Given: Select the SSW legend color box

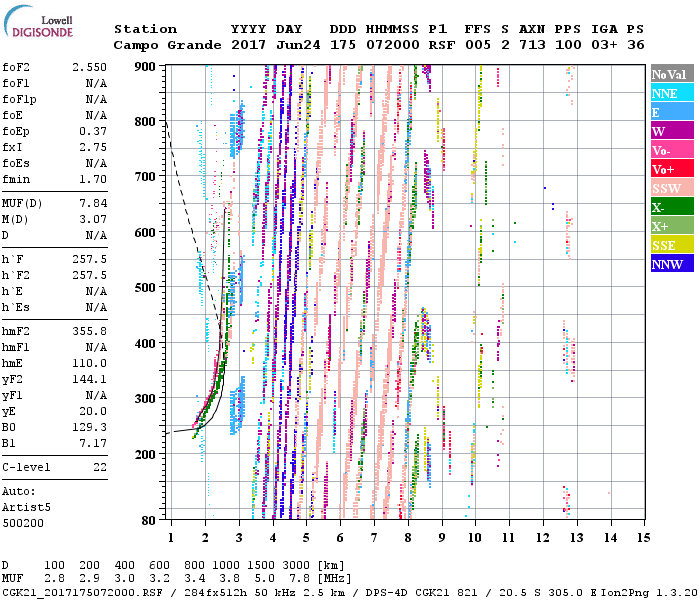Looking at the screenshot, I should pyautogui.click(x=672, y=188).
